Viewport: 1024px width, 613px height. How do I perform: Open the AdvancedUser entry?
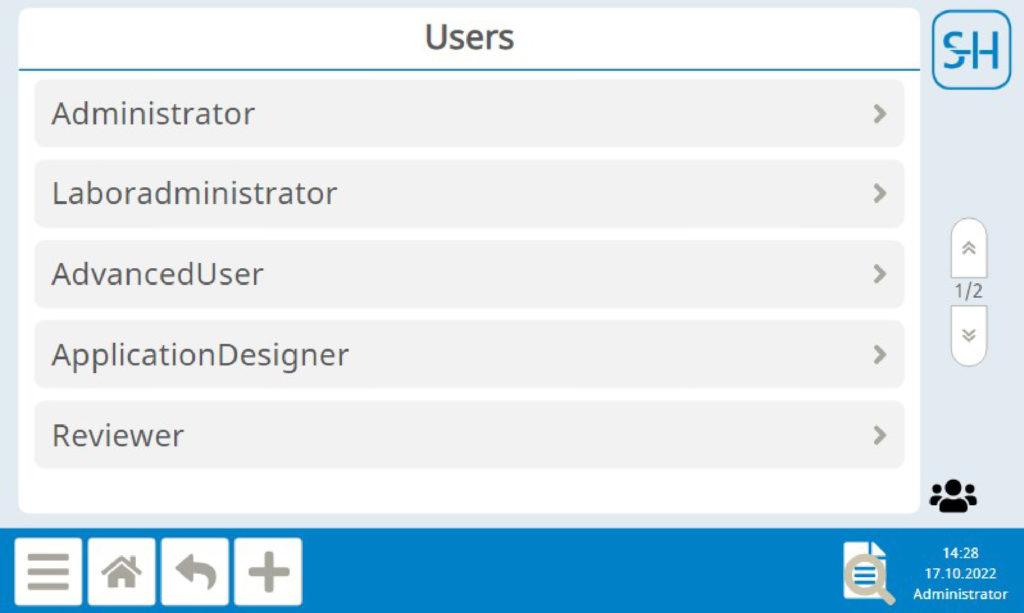point(469,274)
